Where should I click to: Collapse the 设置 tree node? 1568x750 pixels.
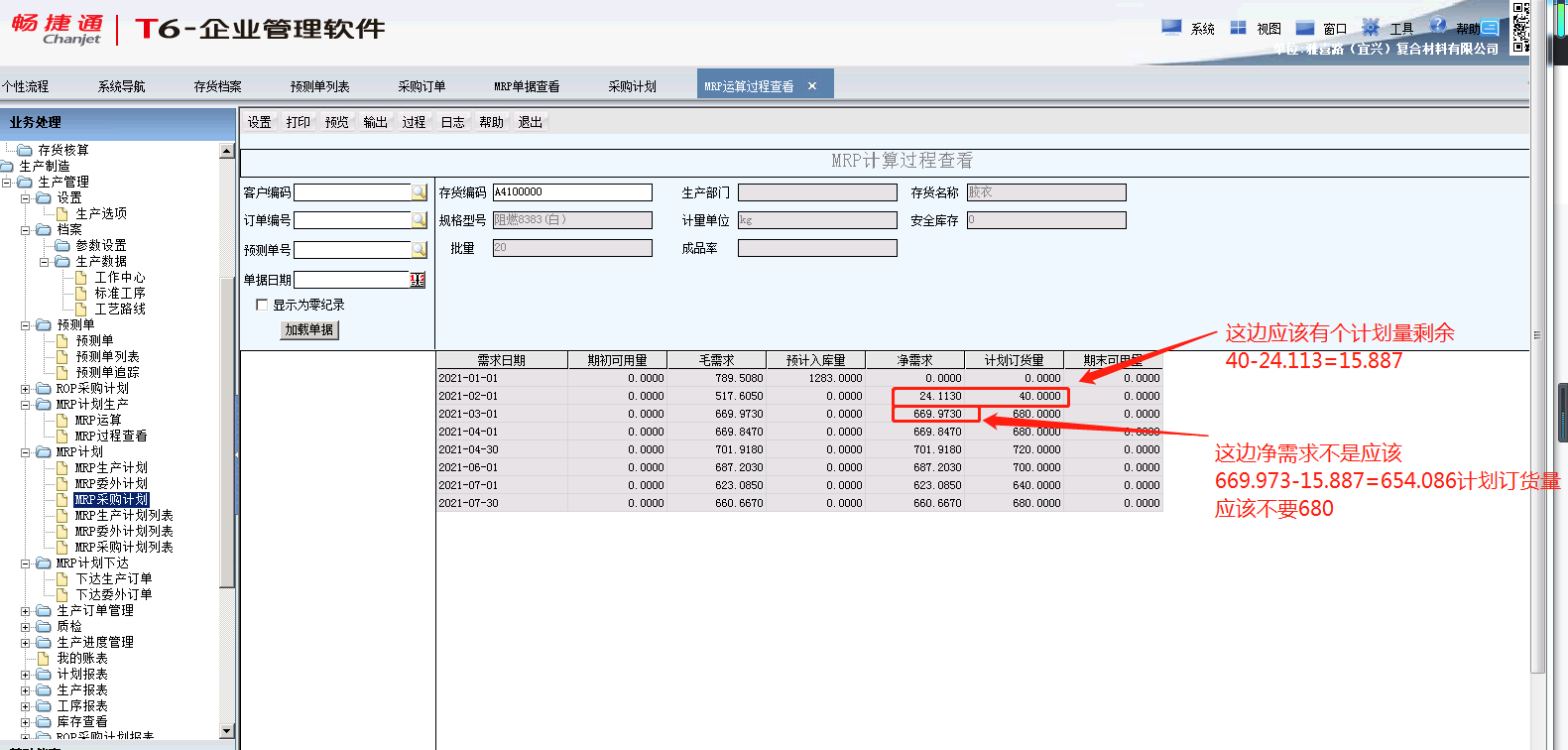tap(26, 198)
